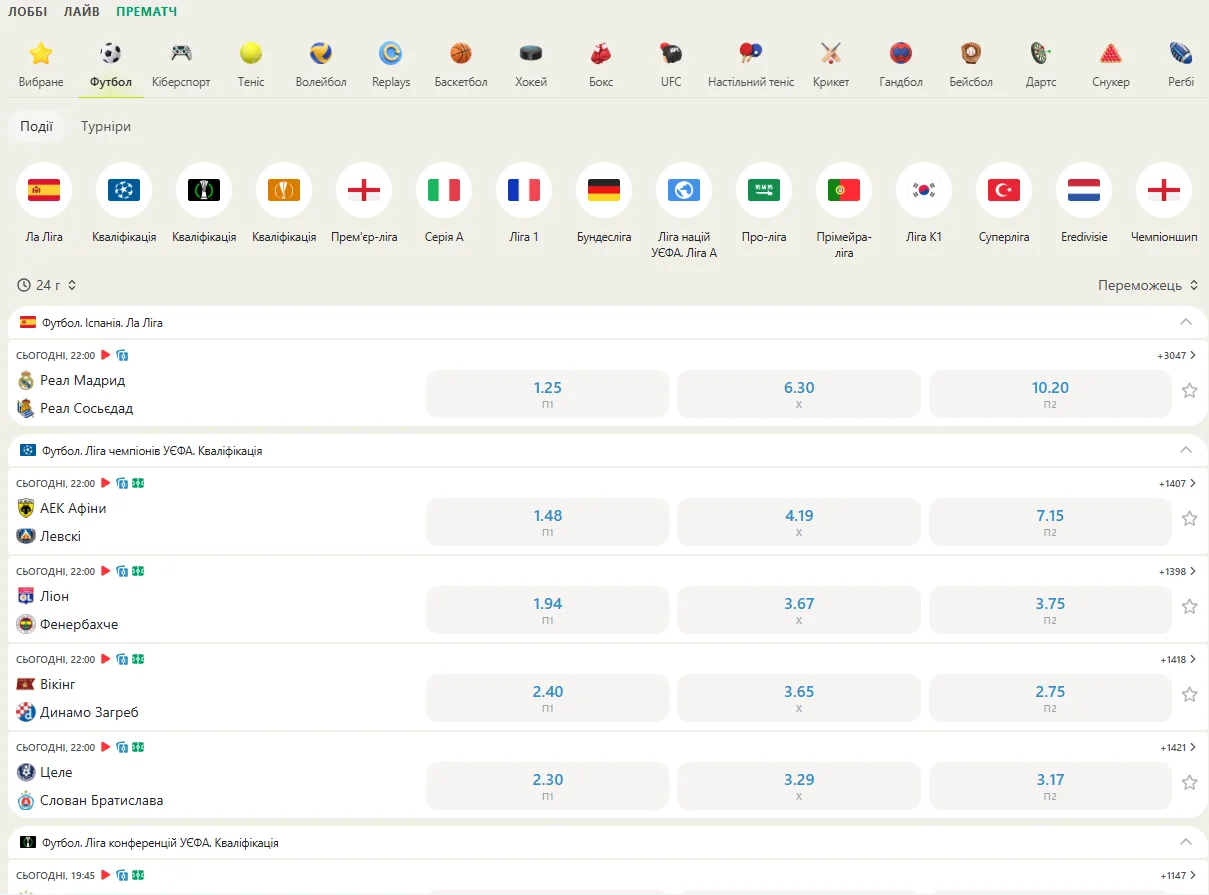Bet on Реал Мадрид win at 1.25
Viewport: 1209px width, 895px height.
[x=548, y=394]
